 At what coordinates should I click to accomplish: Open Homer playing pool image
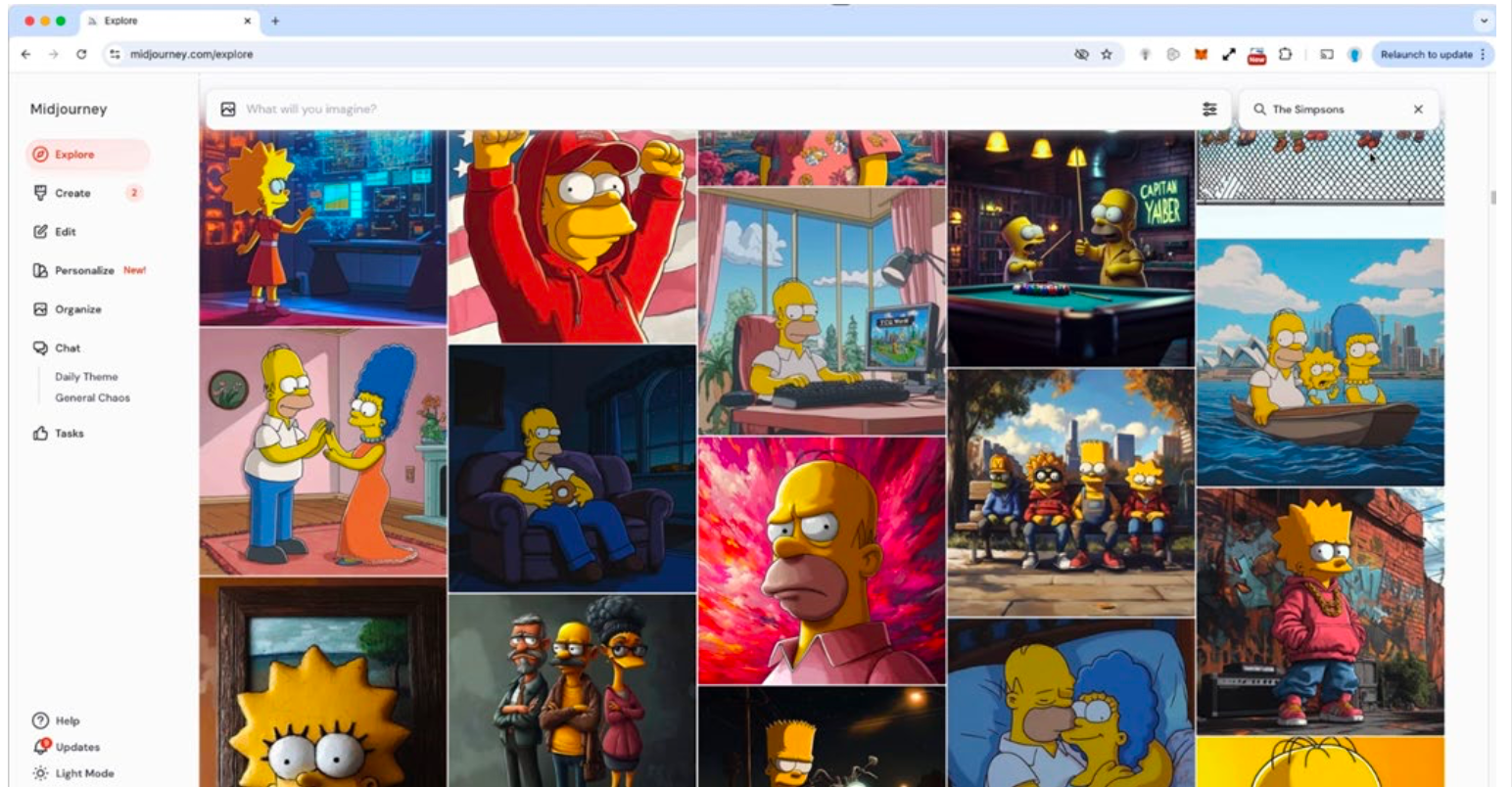tap(1071, 248)
